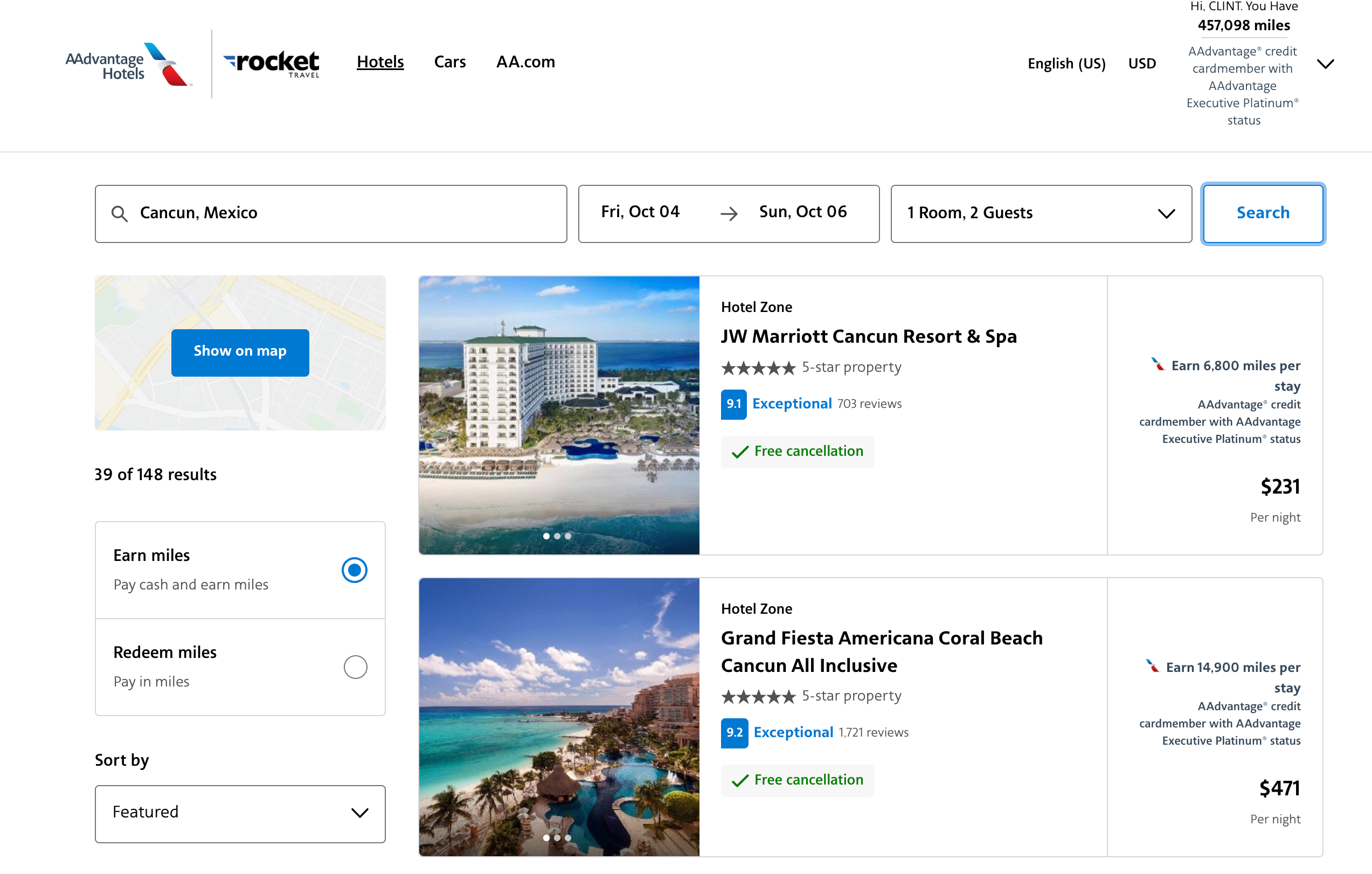This screenshot has height=874, width=1372.
Task: Click the Search button
Action: [x=1263, y=213]
